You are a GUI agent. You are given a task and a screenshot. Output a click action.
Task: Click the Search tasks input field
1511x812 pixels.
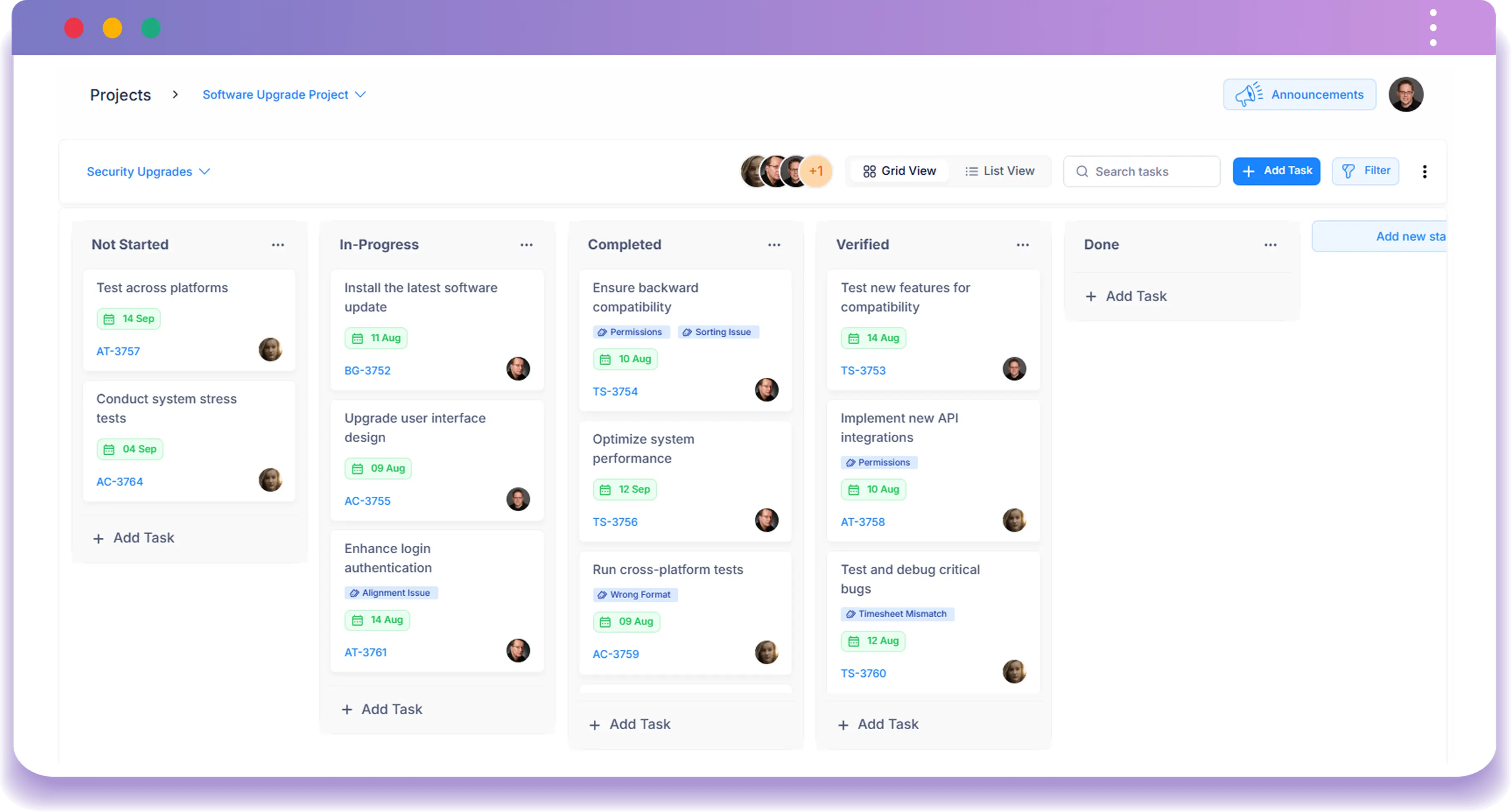pyautogui.click(x=1138, y=171)
